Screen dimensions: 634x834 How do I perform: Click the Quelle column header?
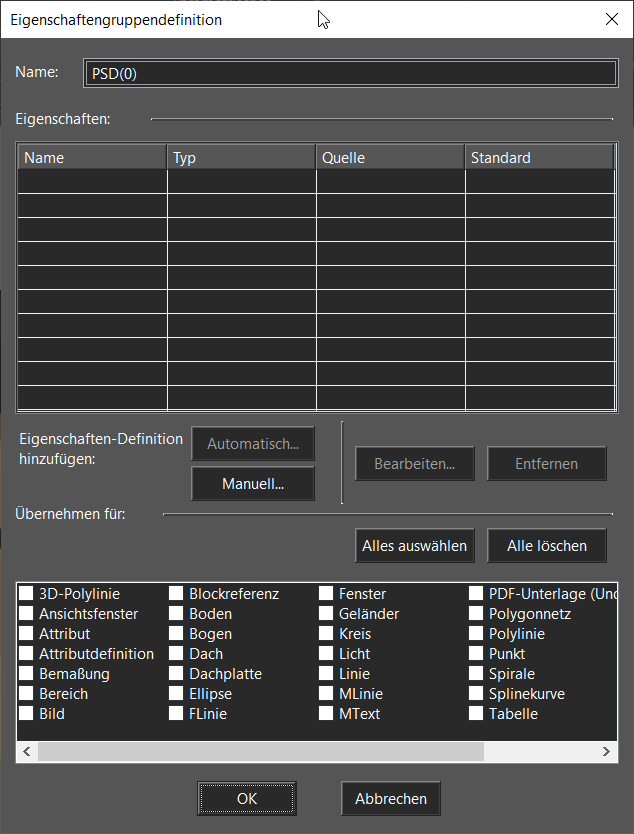pos(390,158)
